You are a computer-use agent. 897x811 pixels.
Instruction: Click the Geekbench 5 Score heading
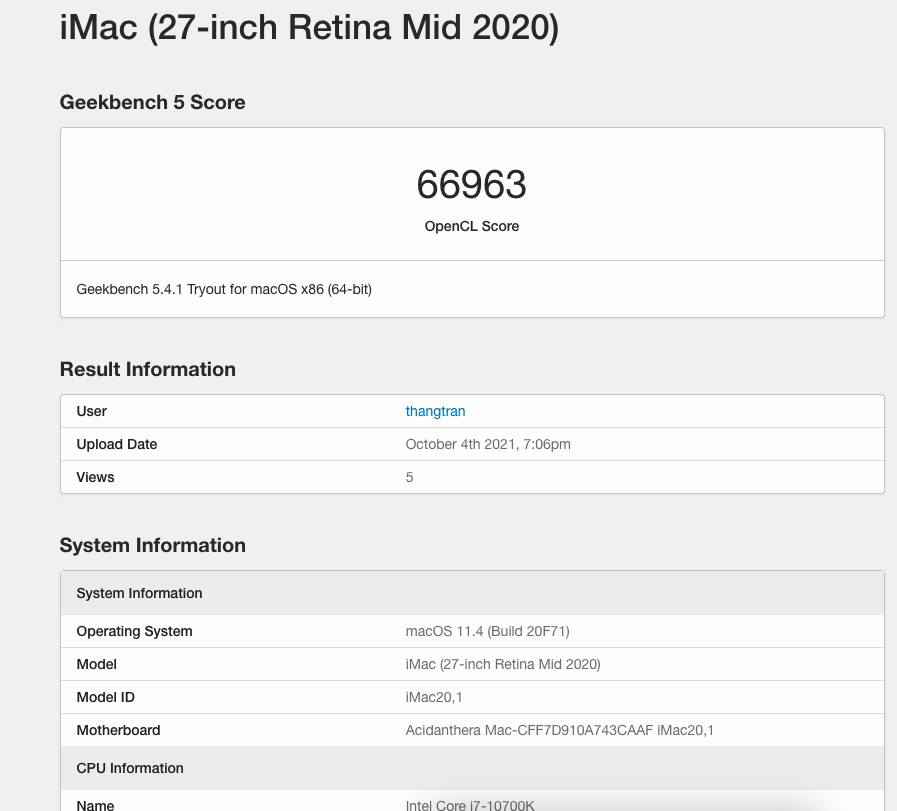[153, 102]
